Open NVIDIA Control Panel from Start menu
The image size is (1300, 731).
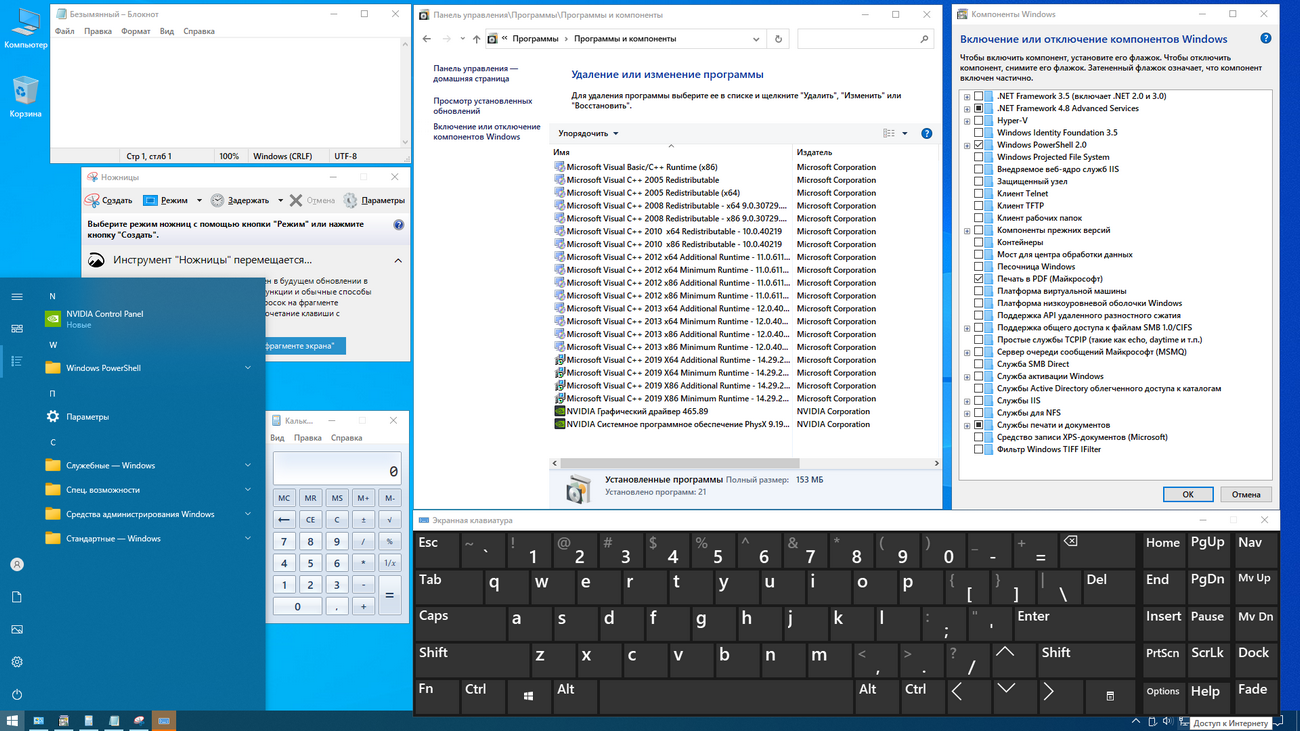point(104,318)
